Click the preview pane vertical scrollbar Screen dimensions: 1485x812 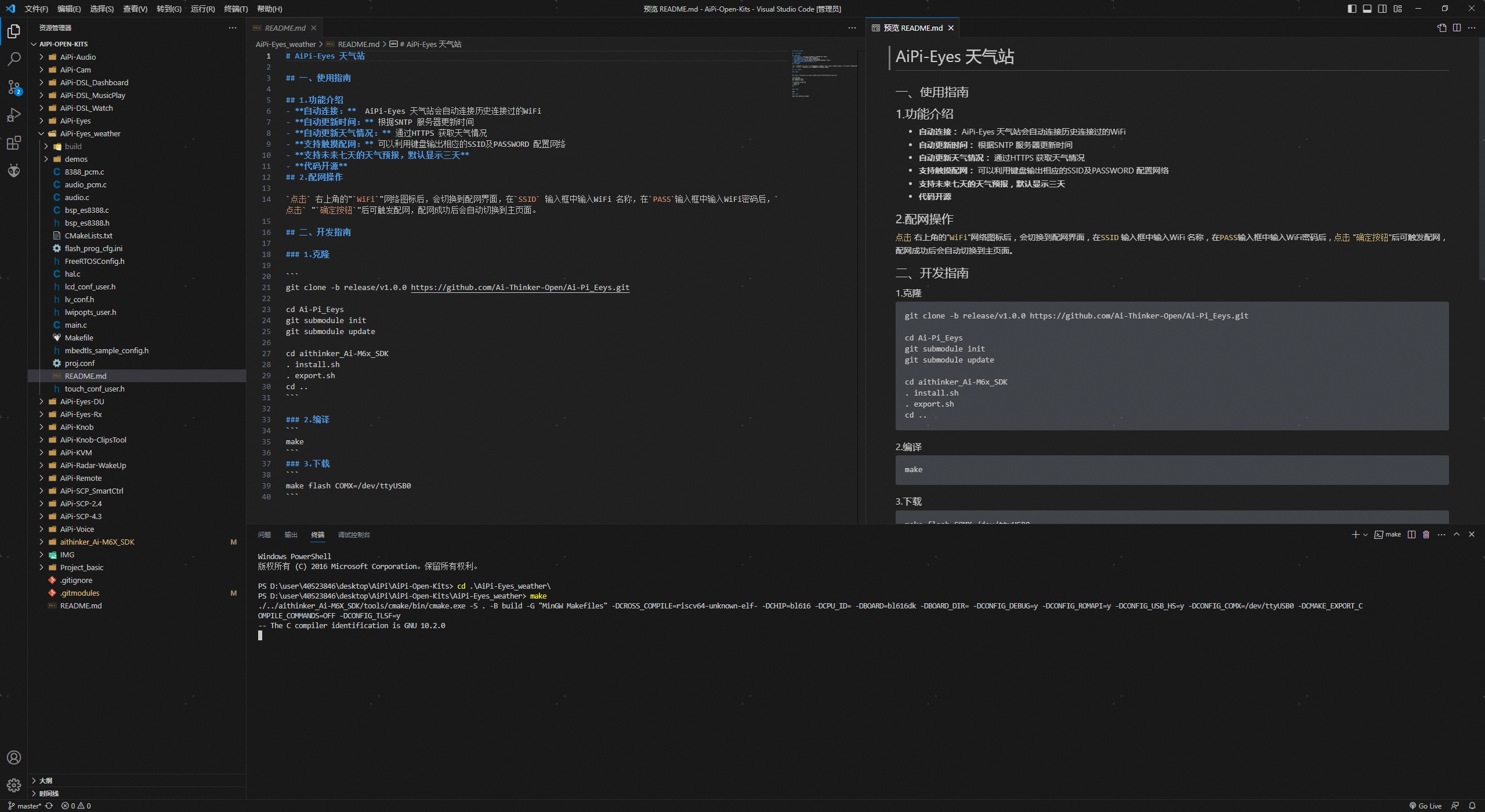click(1481, 159)
